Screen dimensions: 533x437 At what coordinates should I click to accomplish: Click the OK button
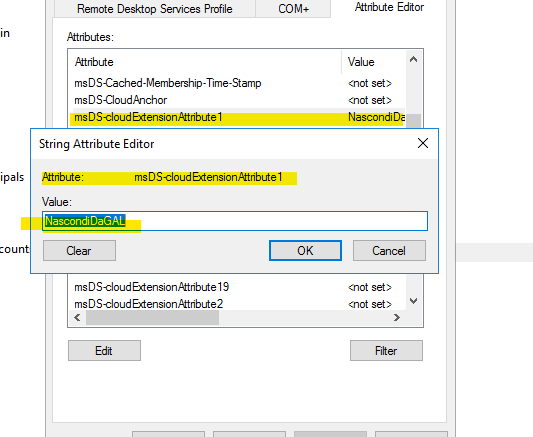pyautogui.click(x=305, y=251)
